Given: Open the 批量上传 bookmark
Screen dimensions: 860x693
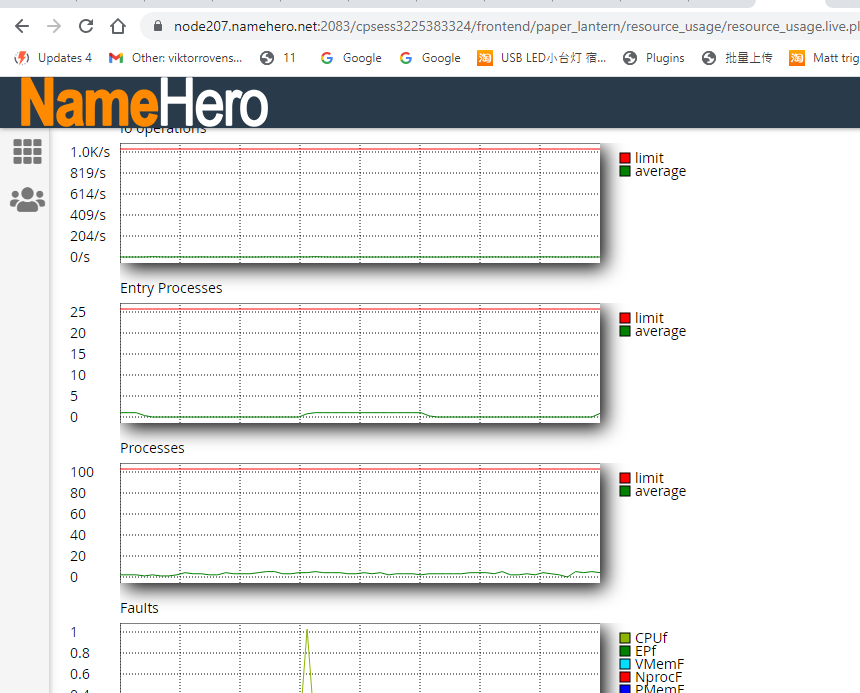Looking at the screenshot, I should pos(737,58).
